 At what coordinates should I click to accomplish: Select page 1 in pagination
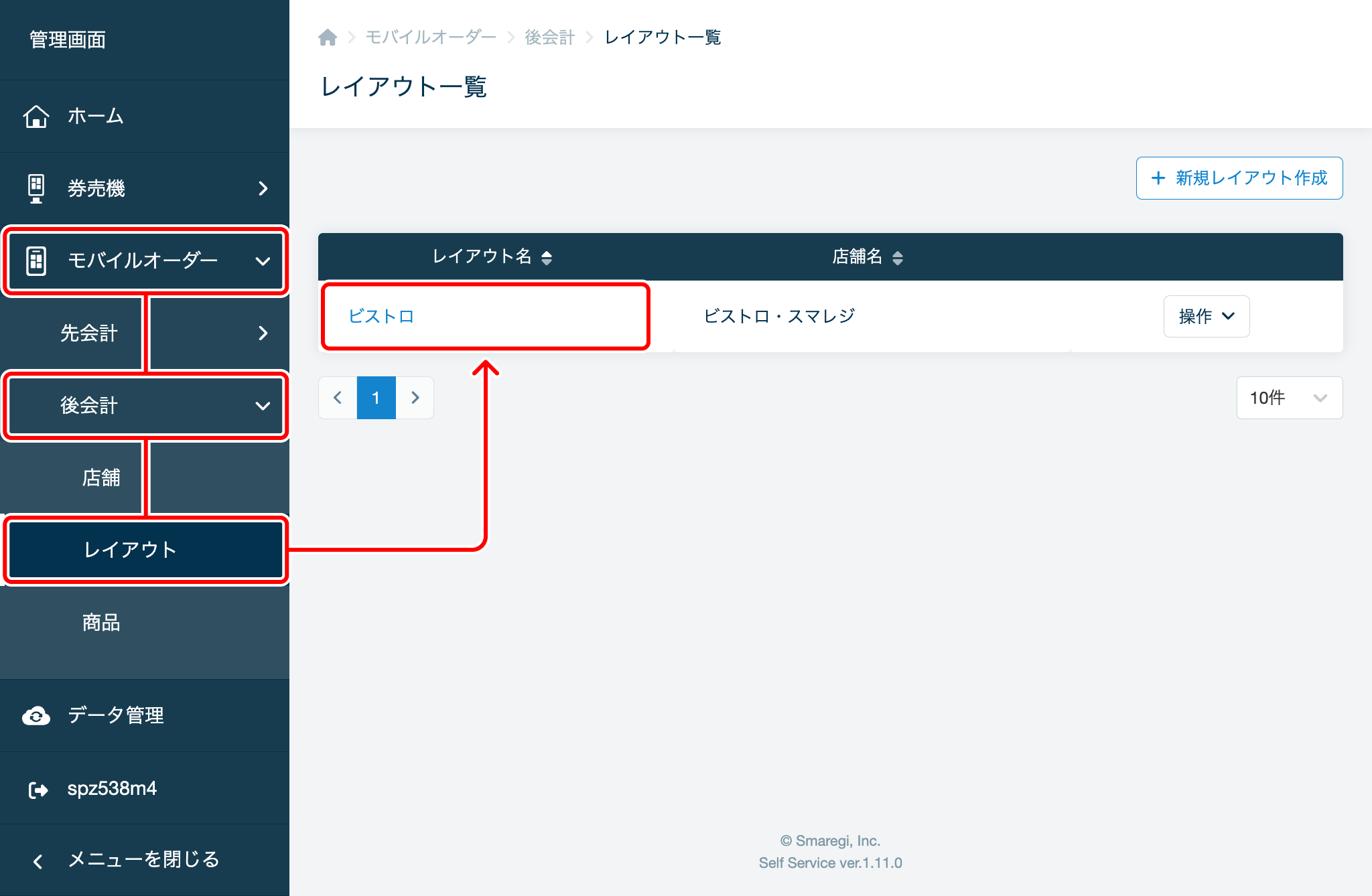pyautogui.click(x=376, y=397)
